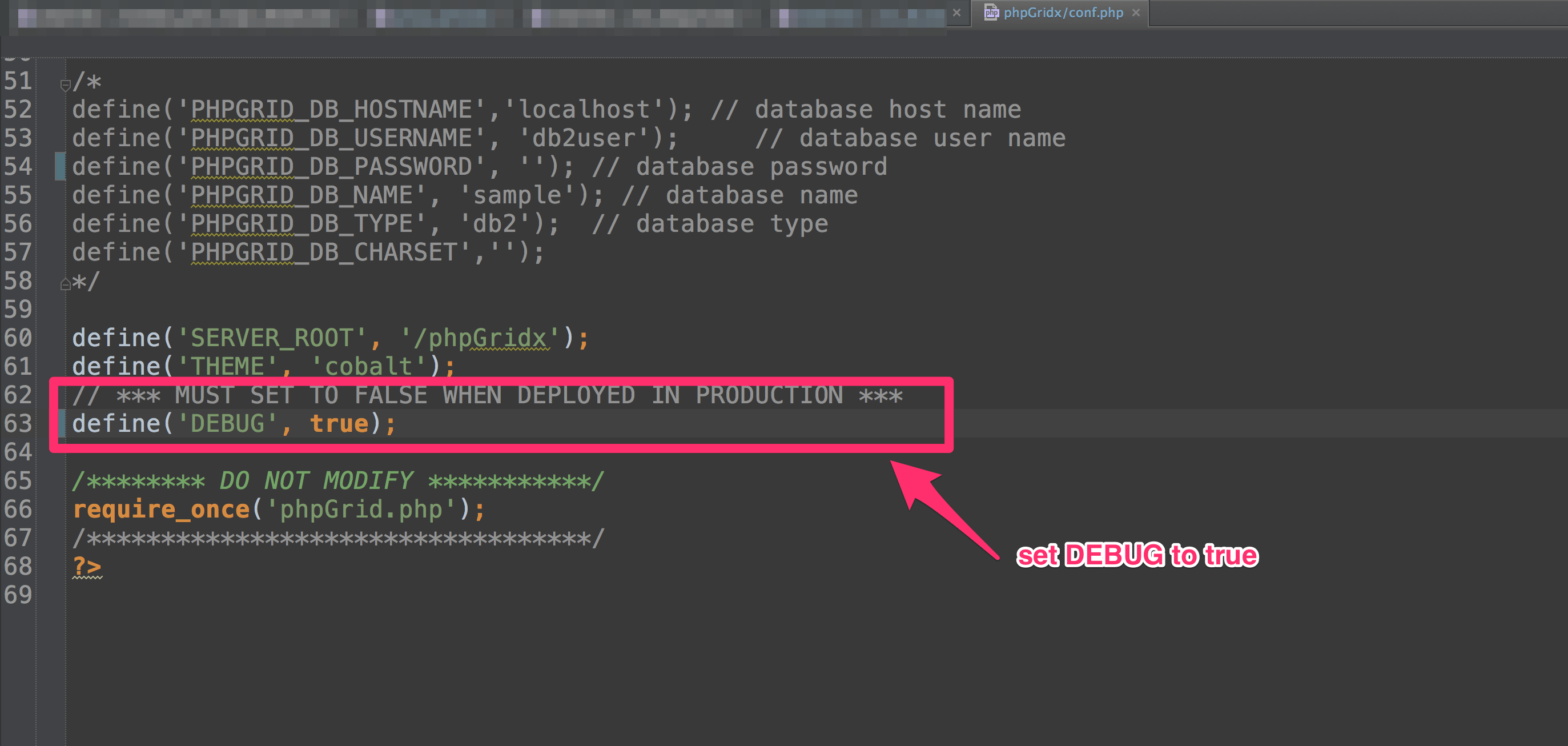
Task: Collapse comment block end marker at line 58
Action: [65, 284]
